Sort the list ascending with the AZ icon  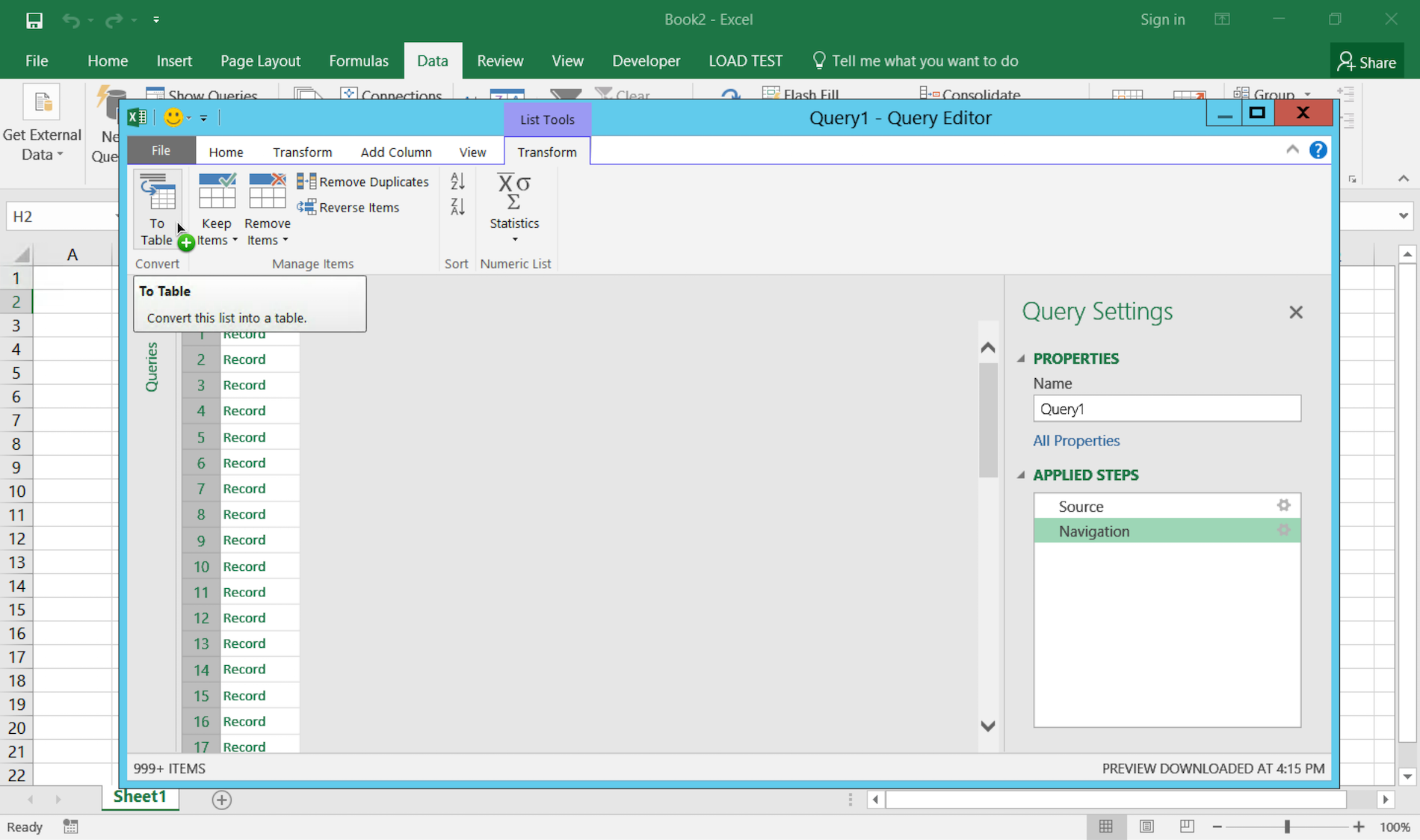click(457, 182)
